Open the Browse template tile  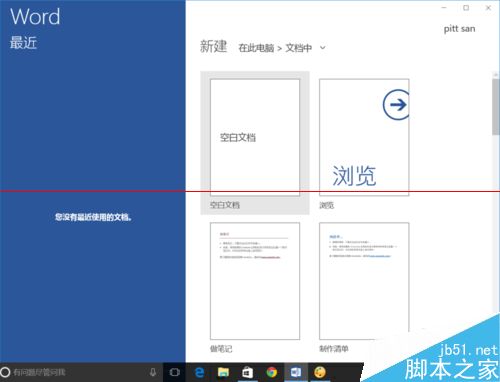(364, 137)
